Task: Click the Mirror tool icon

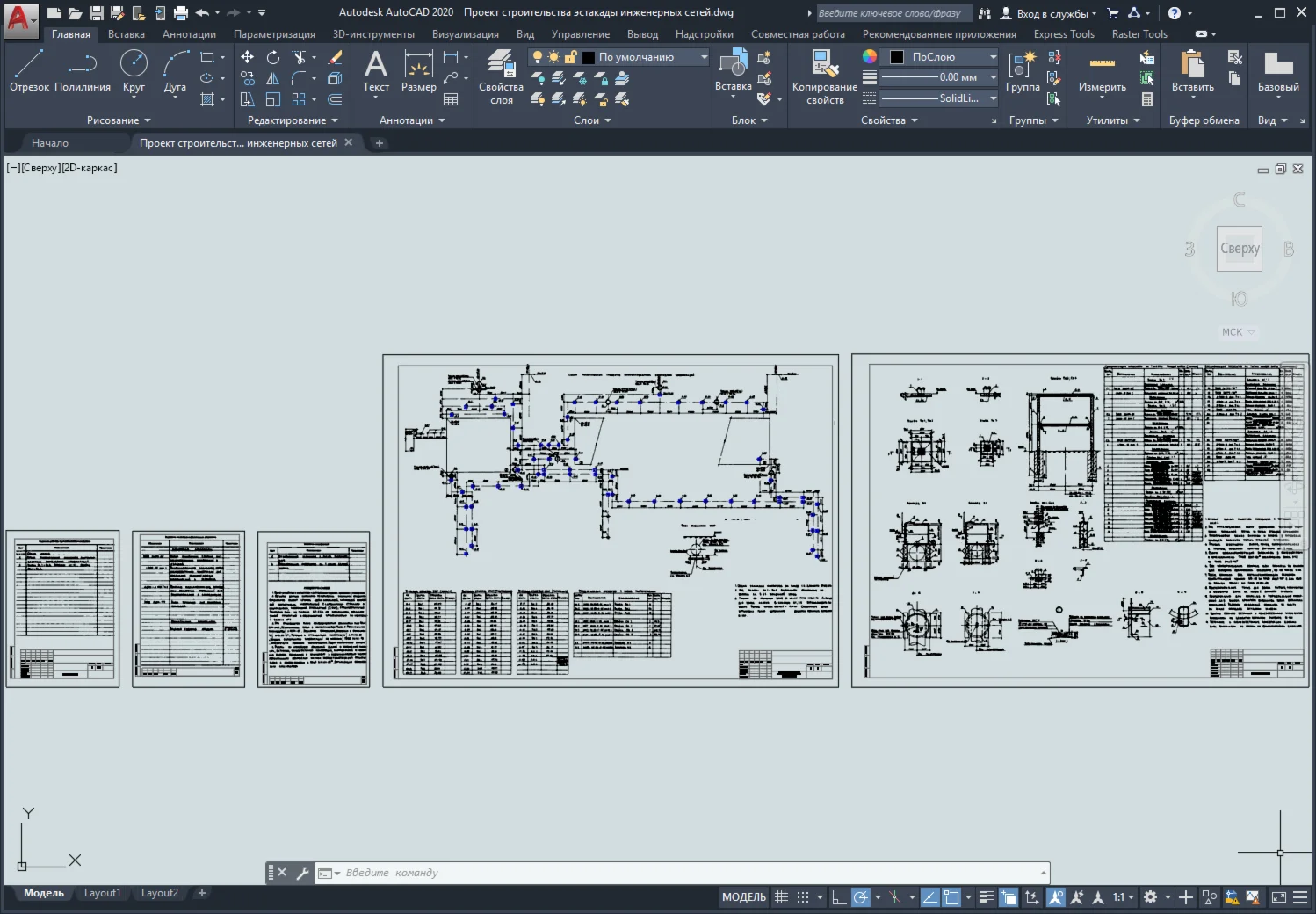Action: pos(273,78)
